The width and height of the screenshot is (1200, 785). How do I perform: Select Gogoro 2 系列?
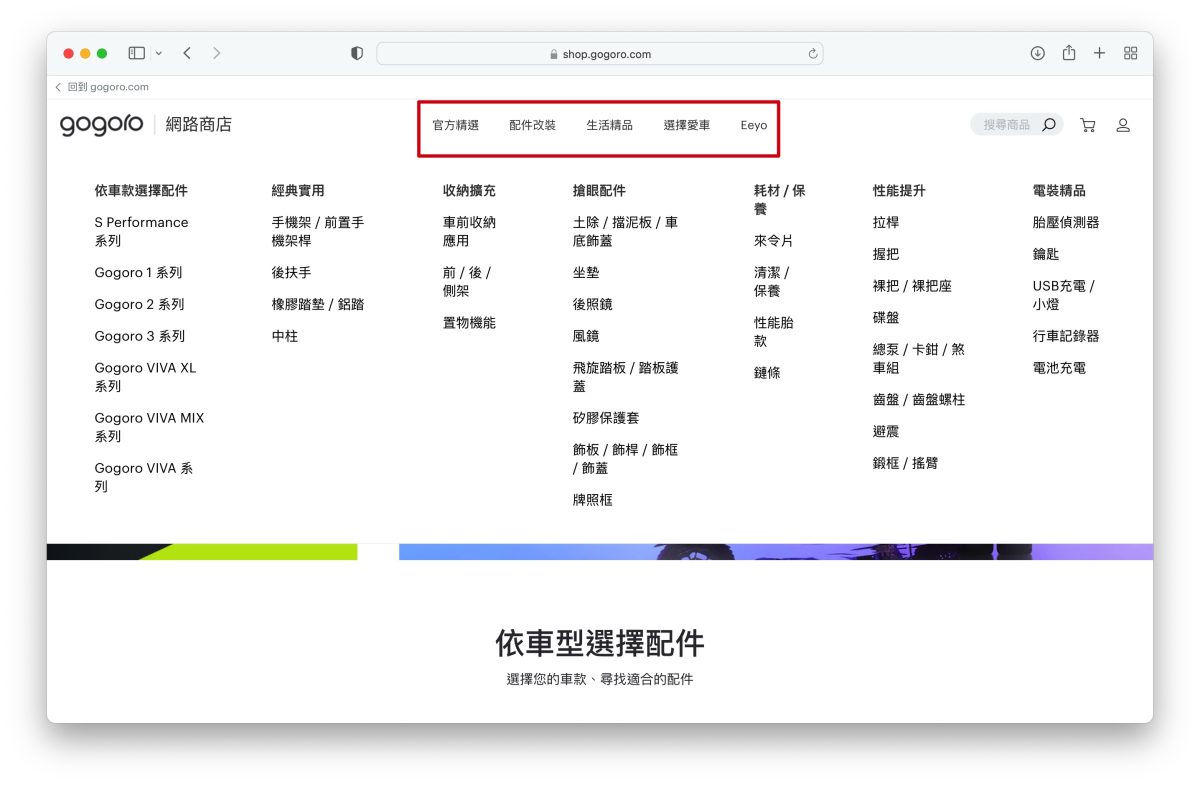click(139, 304)
